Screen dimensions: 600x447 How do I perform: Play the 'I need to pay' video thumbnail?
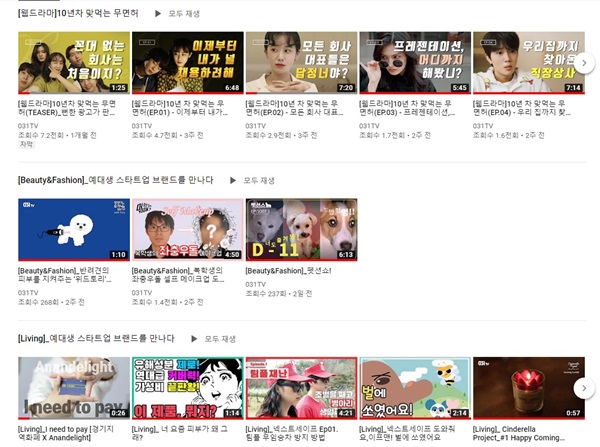(73, 388)
